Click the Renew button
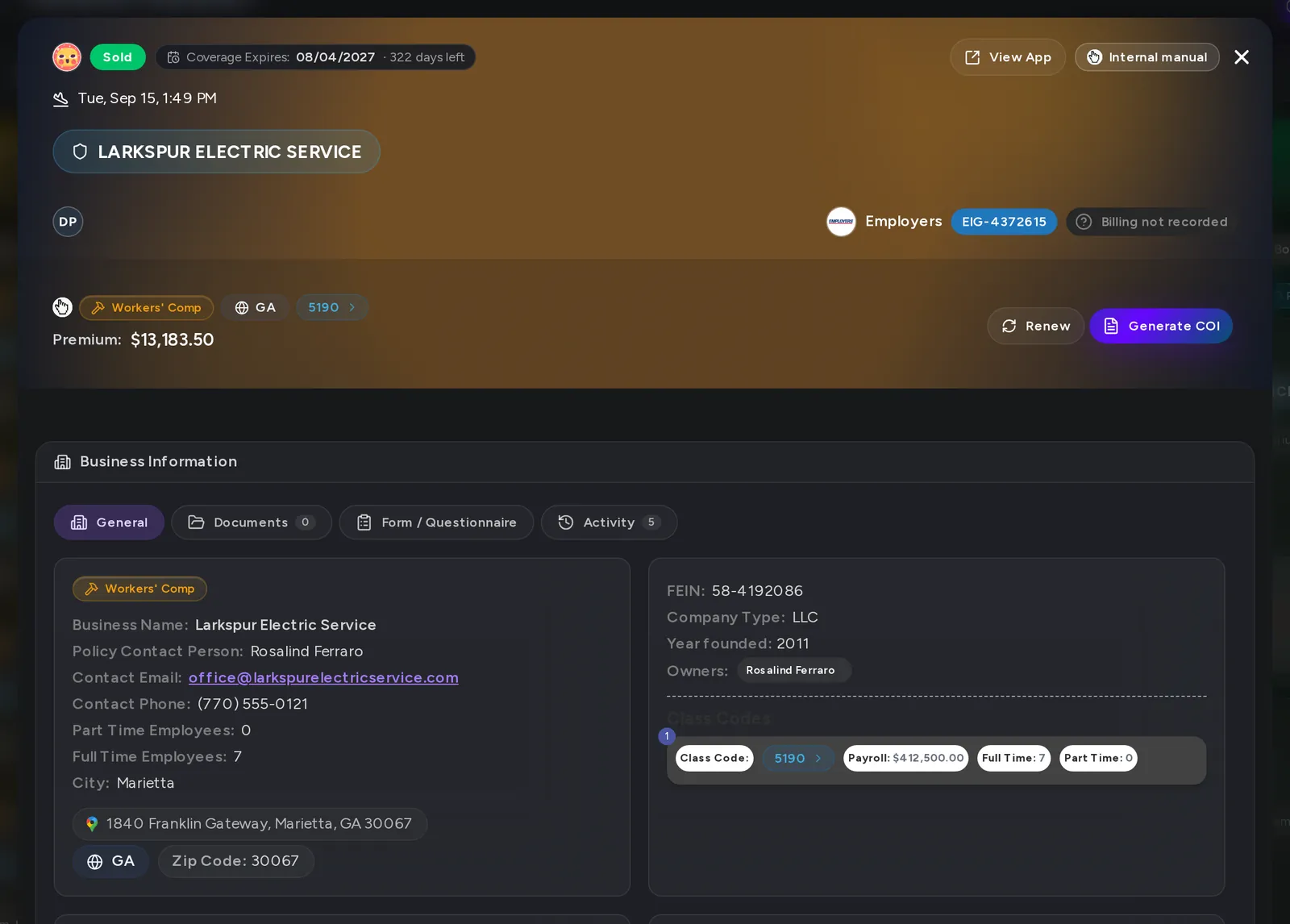 coord(1035,326)
